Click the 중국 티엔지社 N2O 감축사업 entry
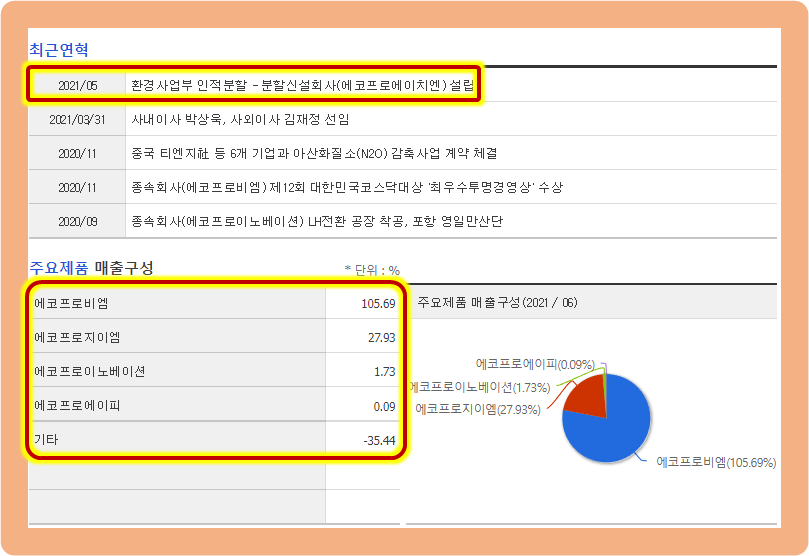 [314, 154]
